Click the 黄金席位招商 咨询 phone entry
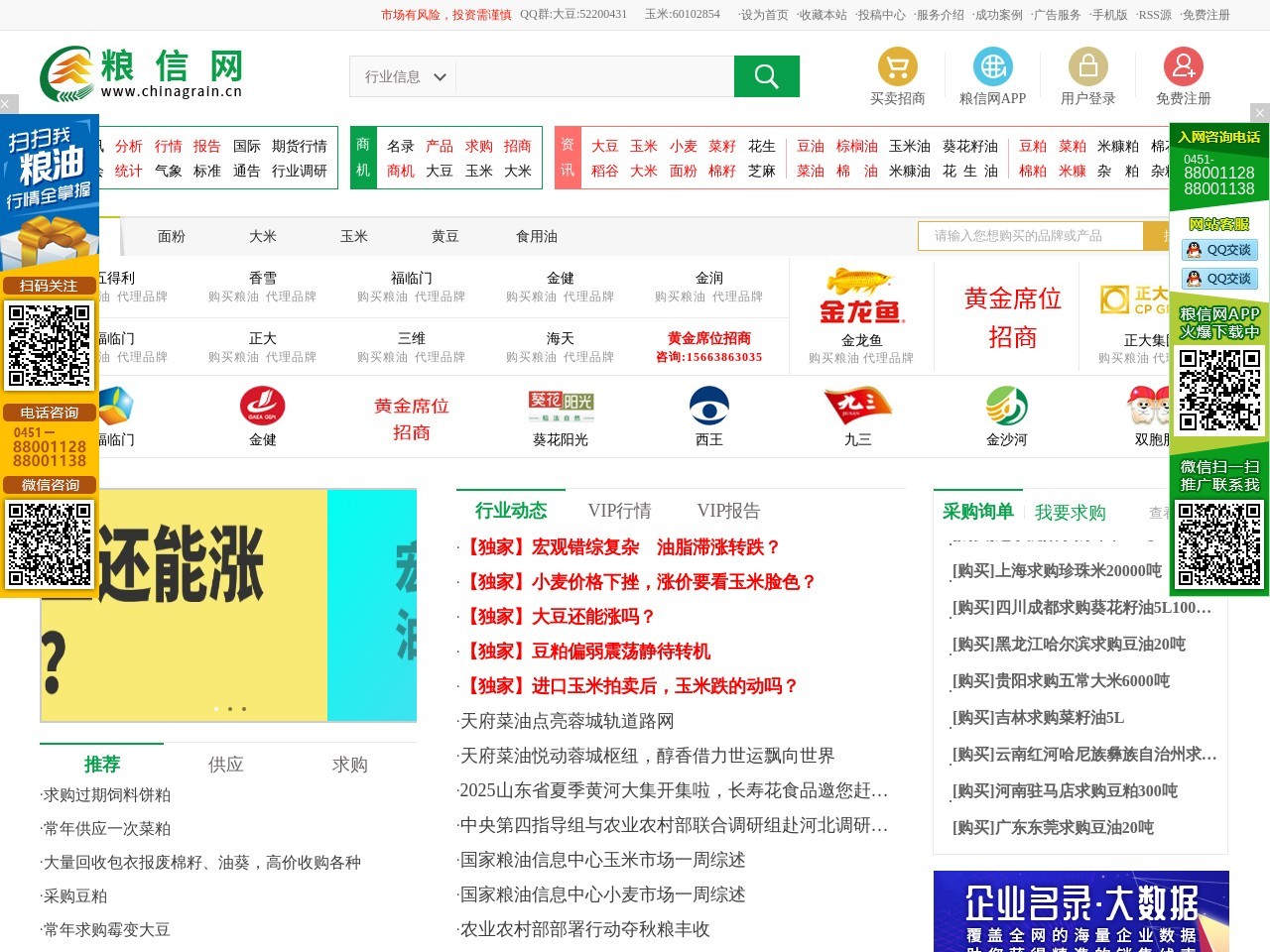The image size is (1270, 952). click(x=709, y=347)
